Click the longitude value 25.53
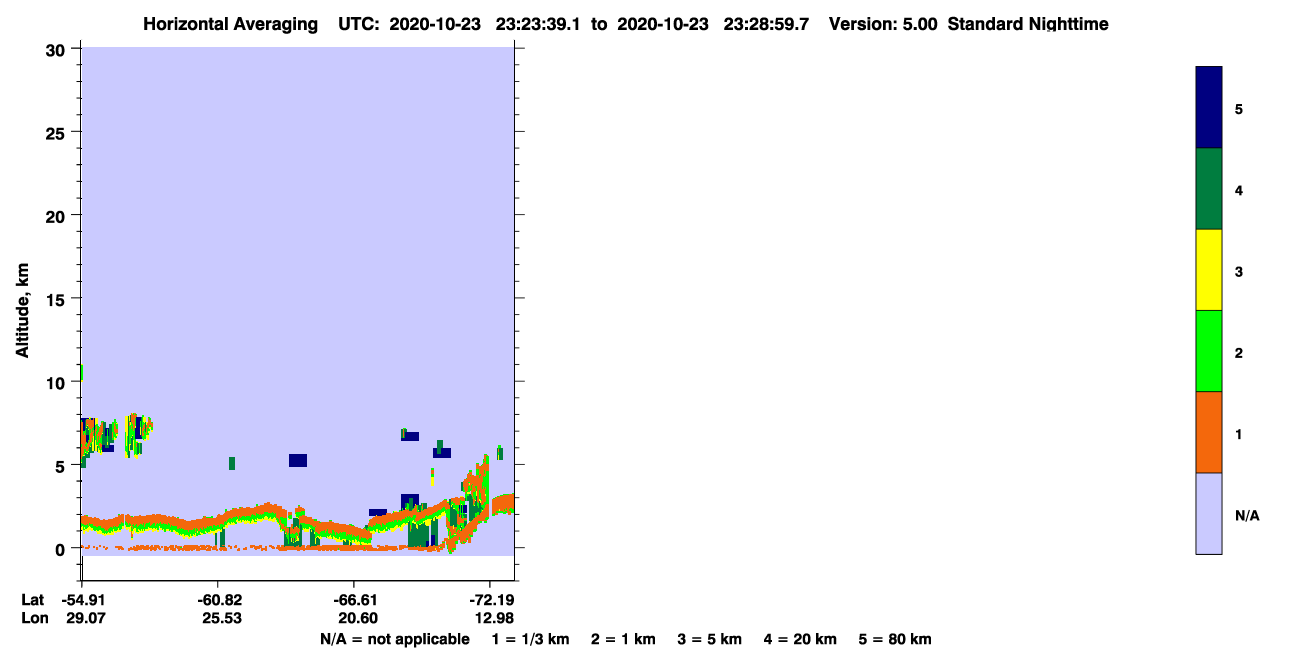 pos(221,619)
